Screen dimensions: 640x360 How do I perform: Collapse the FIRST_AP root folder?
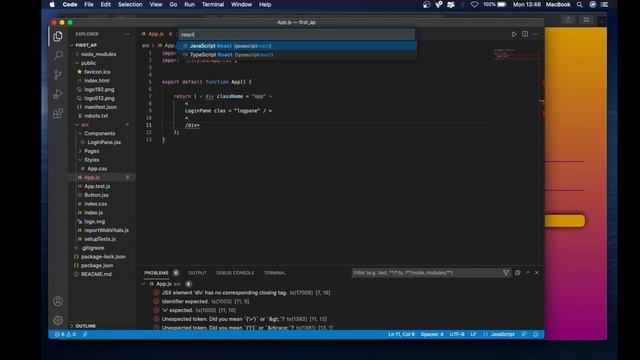(86, 45)
